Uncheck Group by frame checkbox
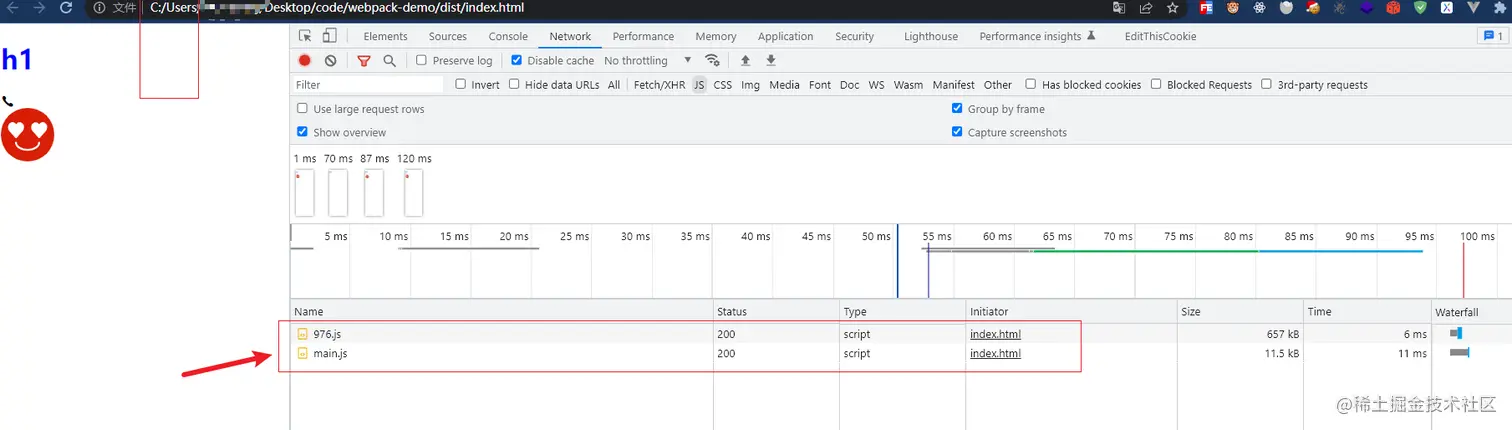The height and width of the screenshot is (430, 1512). click(957, 109)
